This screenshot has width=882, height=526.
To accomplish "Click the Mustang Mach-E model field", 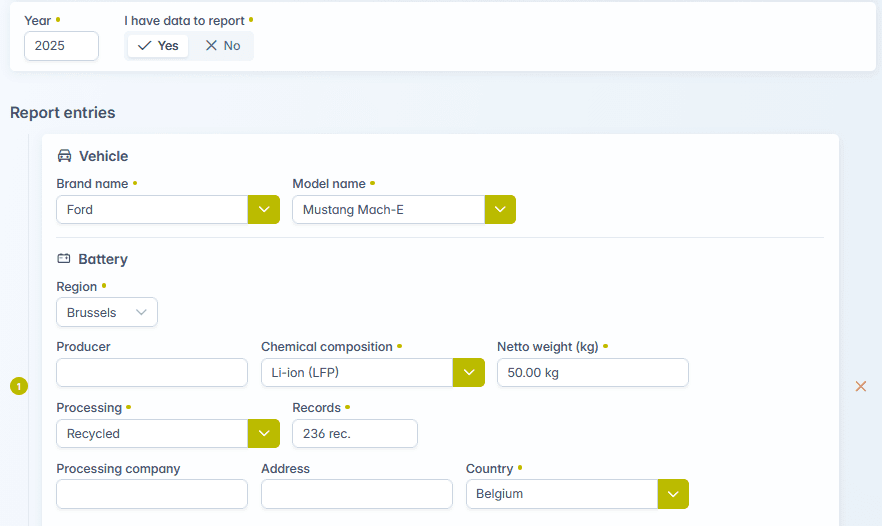I will 388,210.
